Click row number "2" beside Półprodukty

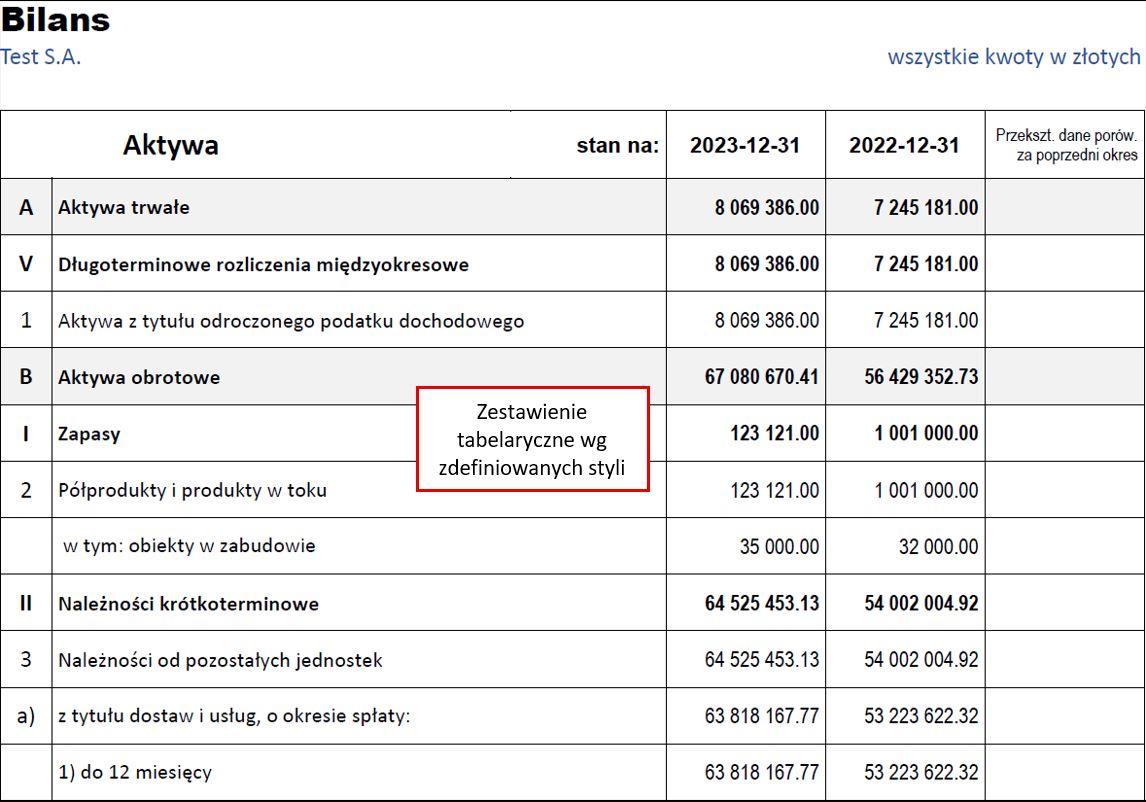pyautogui.click(x=26, y=490)
